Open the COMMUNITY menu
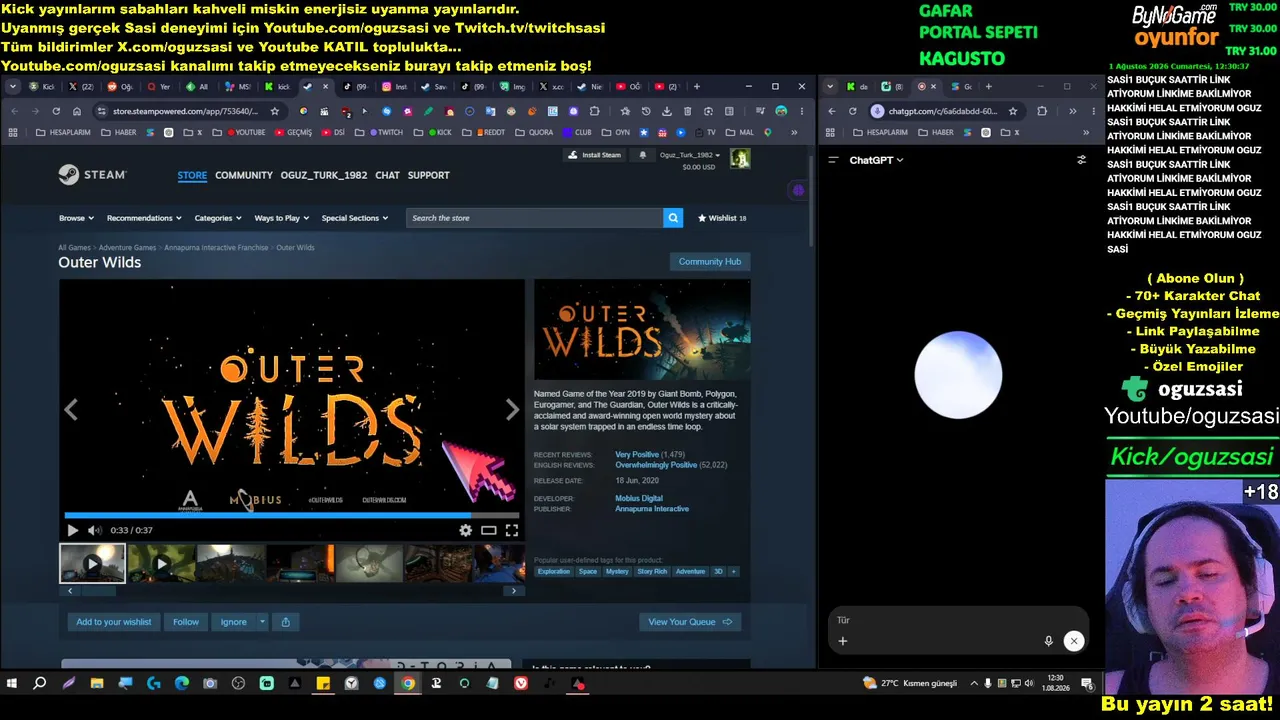Screen dimensions: 1280x720 click(x=244, y=175)
